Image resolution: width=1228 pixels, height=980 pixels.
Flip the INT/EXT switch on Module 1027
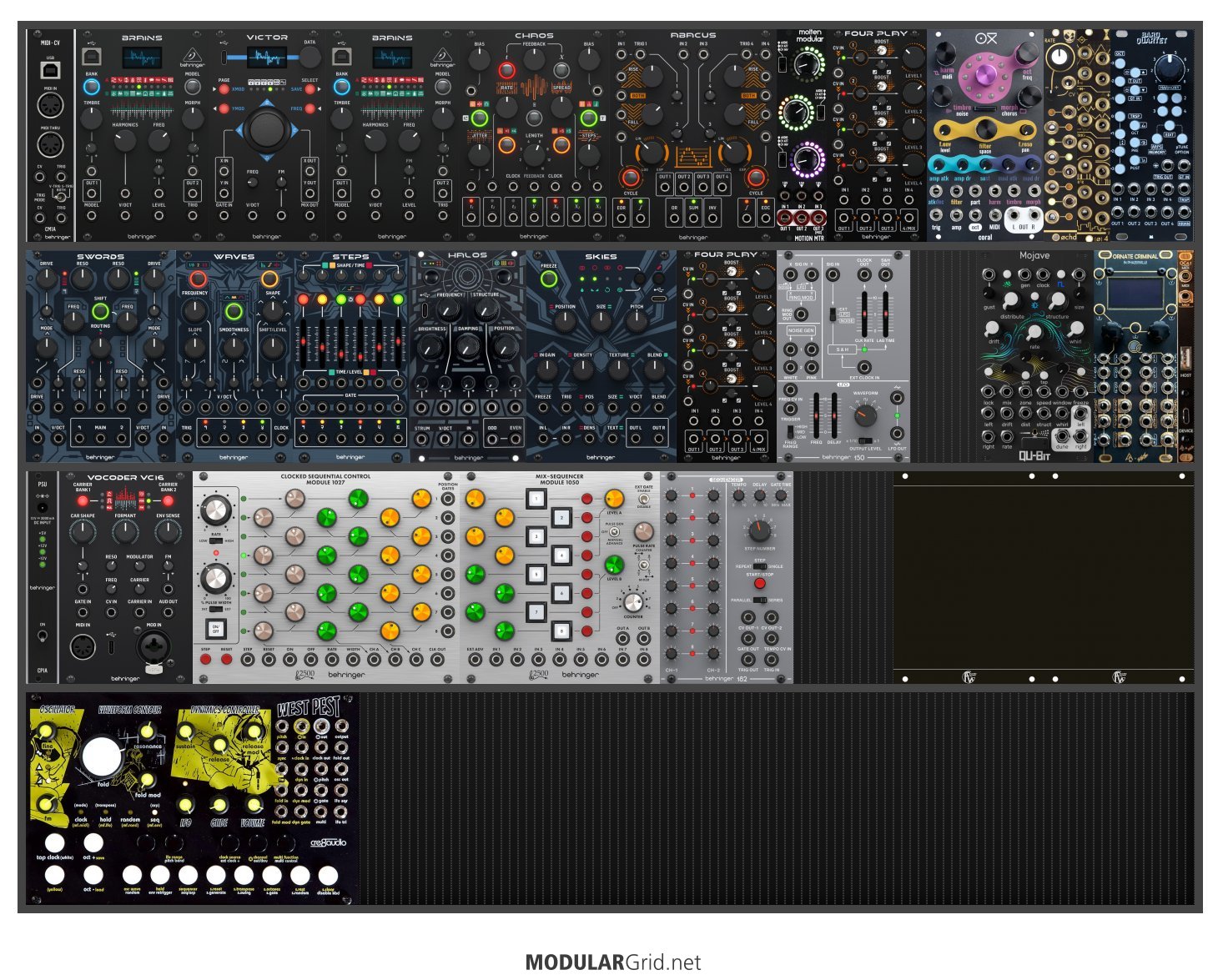(x=216, y=610)
